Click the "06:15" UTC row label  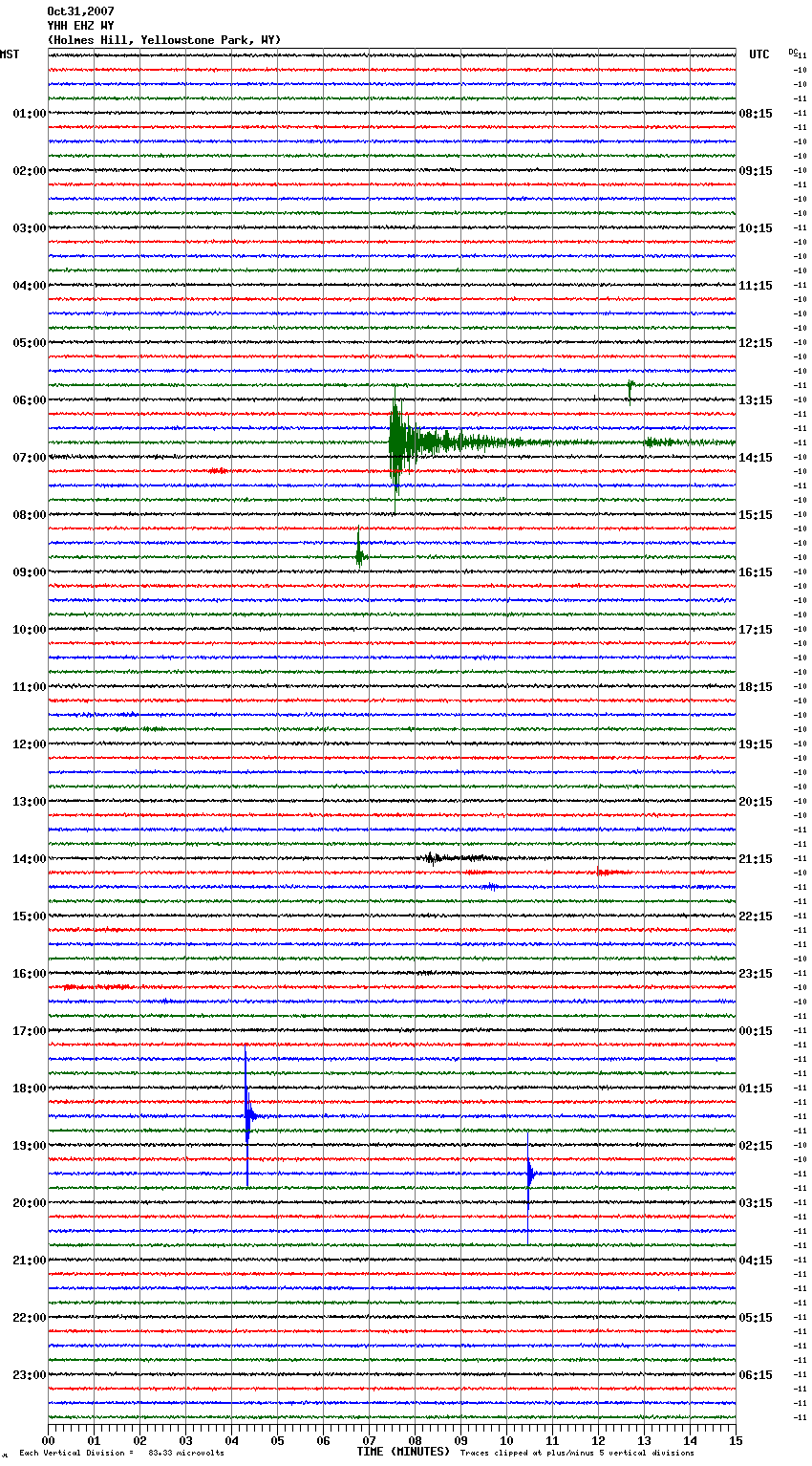click(756, 1375)
